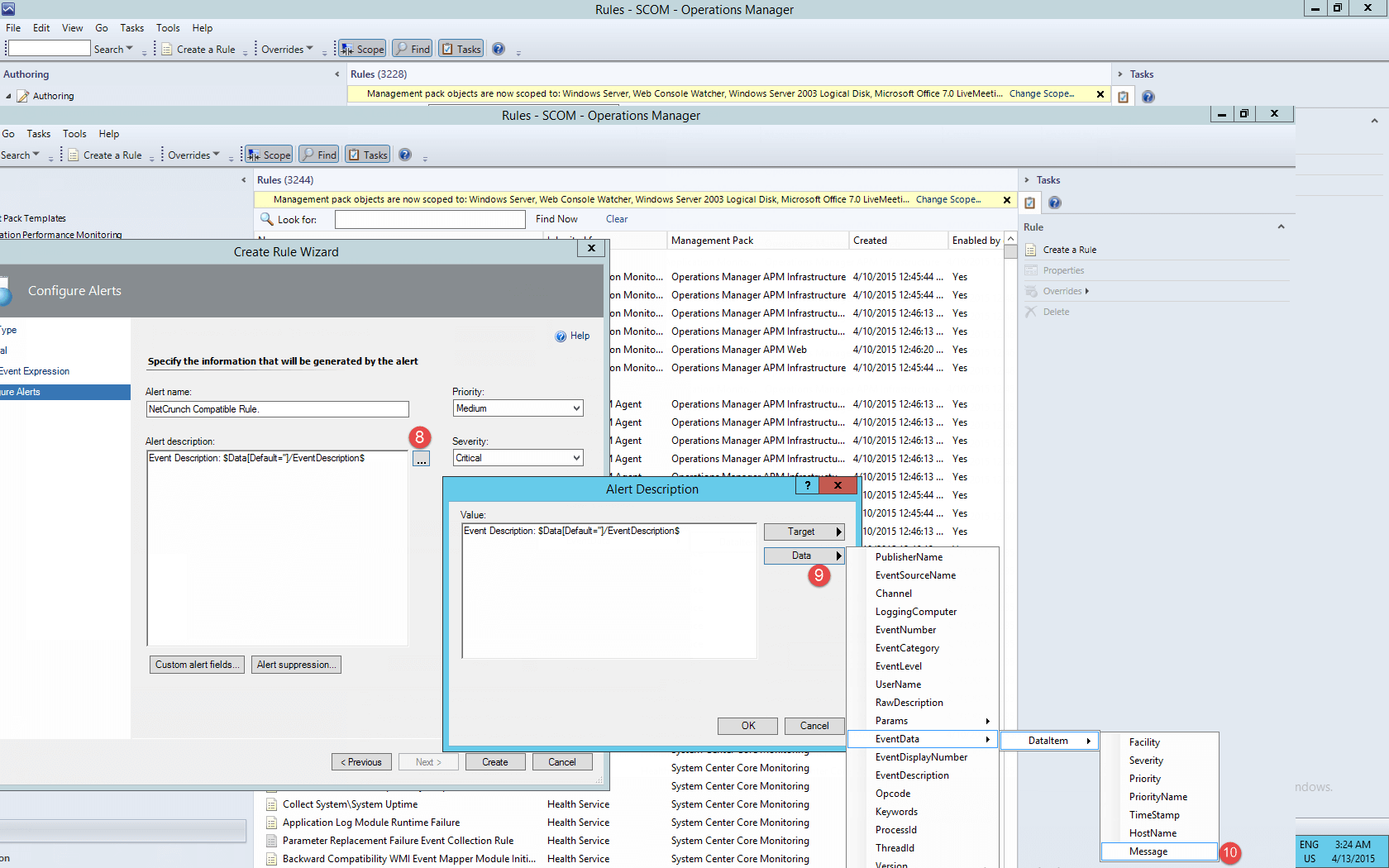This screenshot has height=868, width=1389.
Task: Click the Create a Rule icon in Tasks pane
Action: (x=1031, y=250)
